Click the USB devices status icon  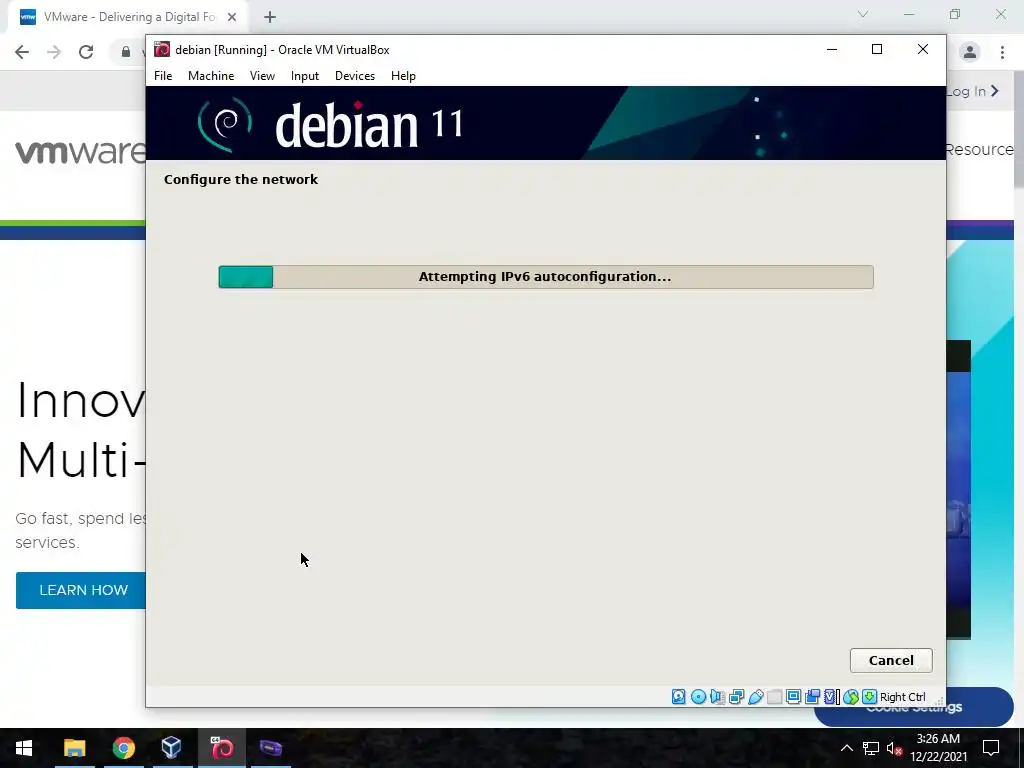(756, 697)
